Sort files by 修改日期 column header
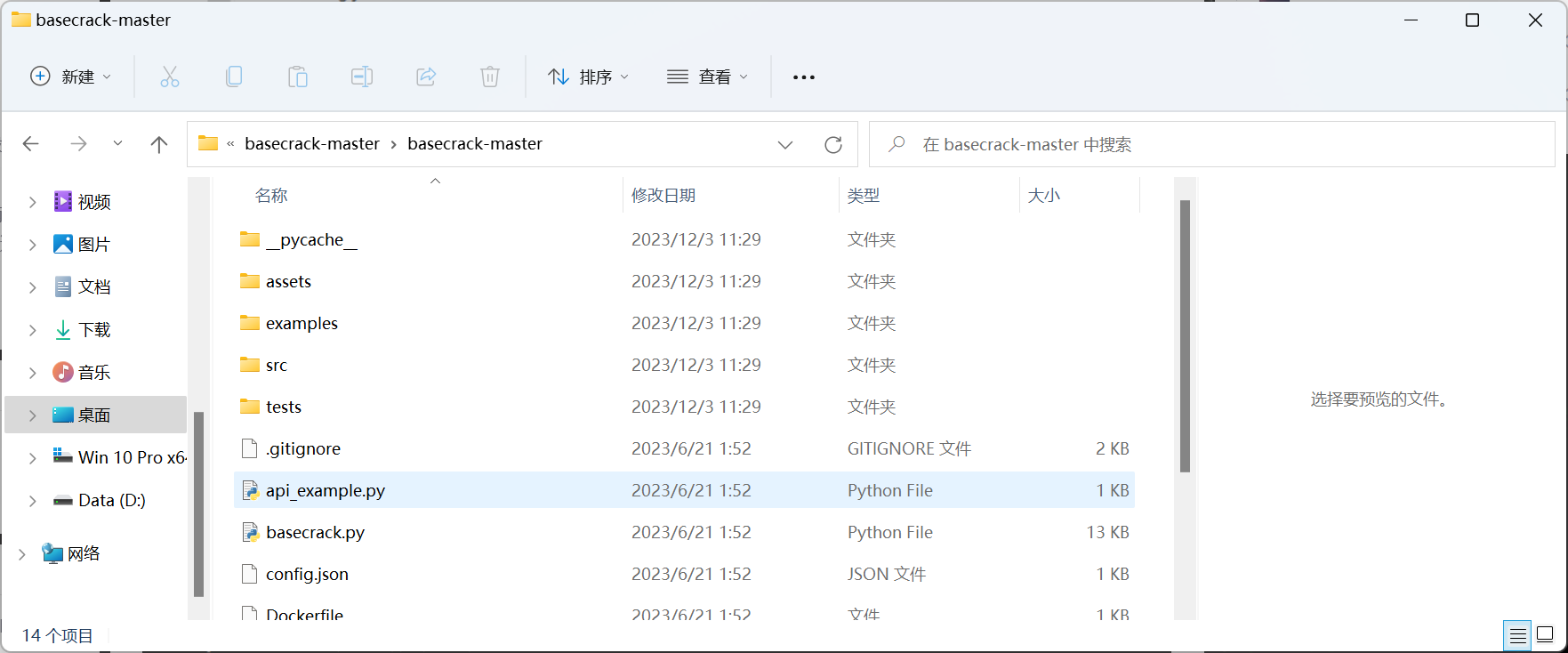Viewport: 1568px width, 653px height. (x=663, y=196)
